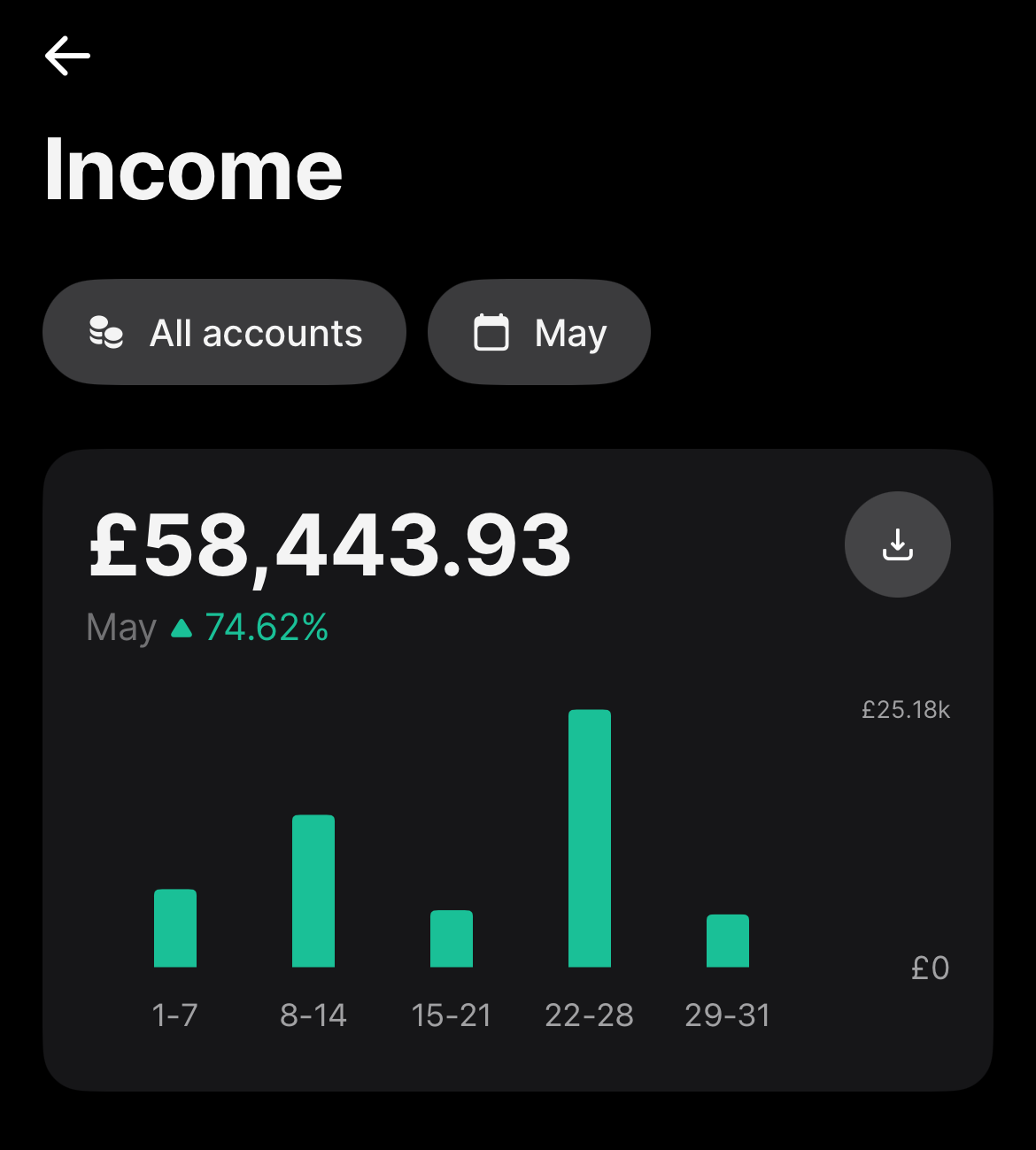Tap the green up-triangle trend indicator
The height and width of the screenshot is (1150, 1036).
click(x=182, y=629)
